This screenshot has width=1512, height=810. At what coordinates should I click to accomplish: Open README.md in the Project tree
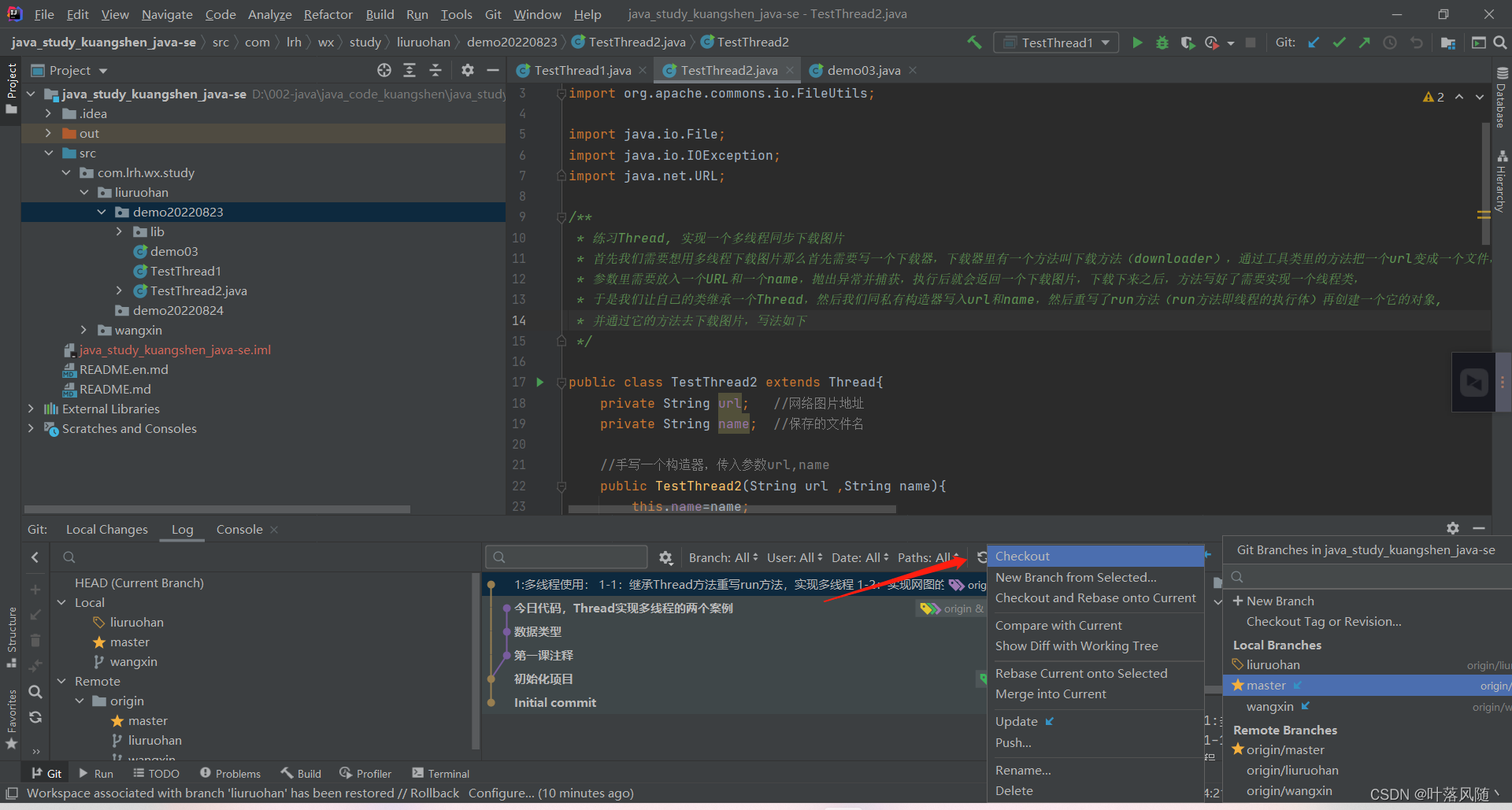(x=115, y=389)
